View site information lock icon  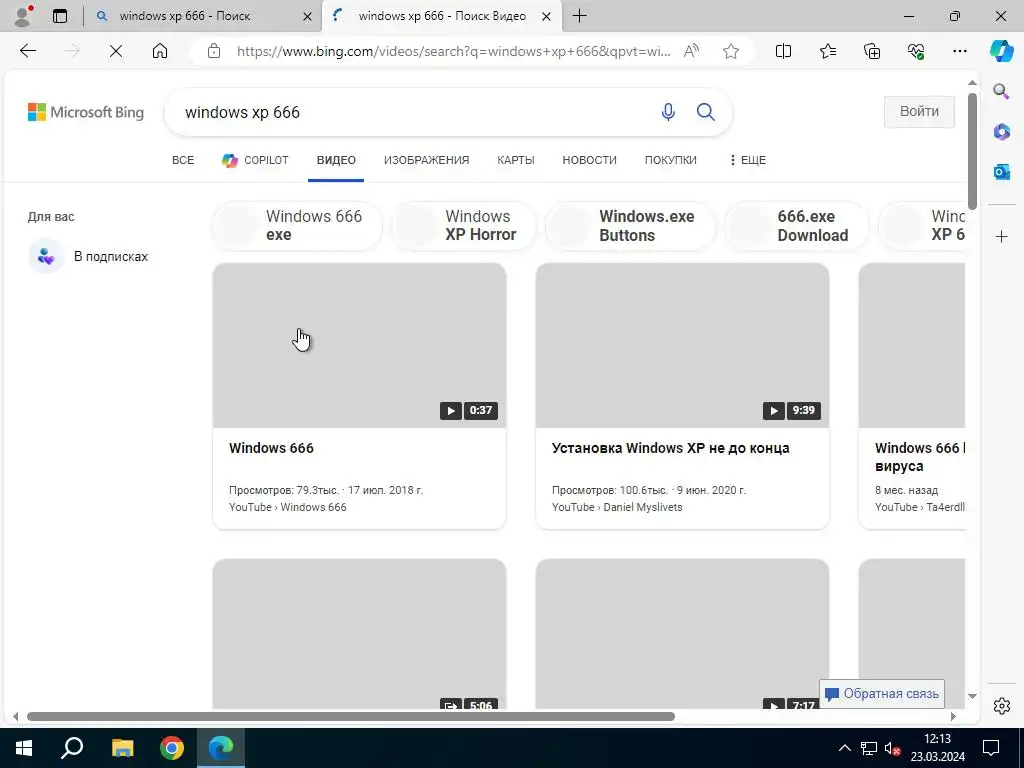click(x=214, y=51)
